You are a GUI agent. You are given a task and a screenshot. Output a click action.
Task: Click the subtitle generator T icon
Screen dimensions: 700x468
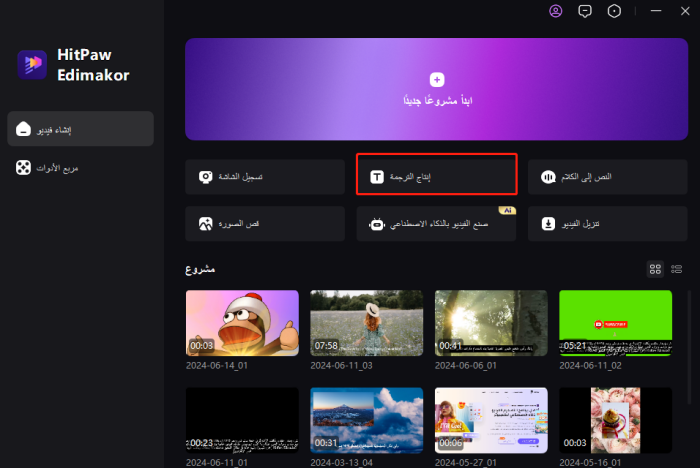click(x=377, y=177)
